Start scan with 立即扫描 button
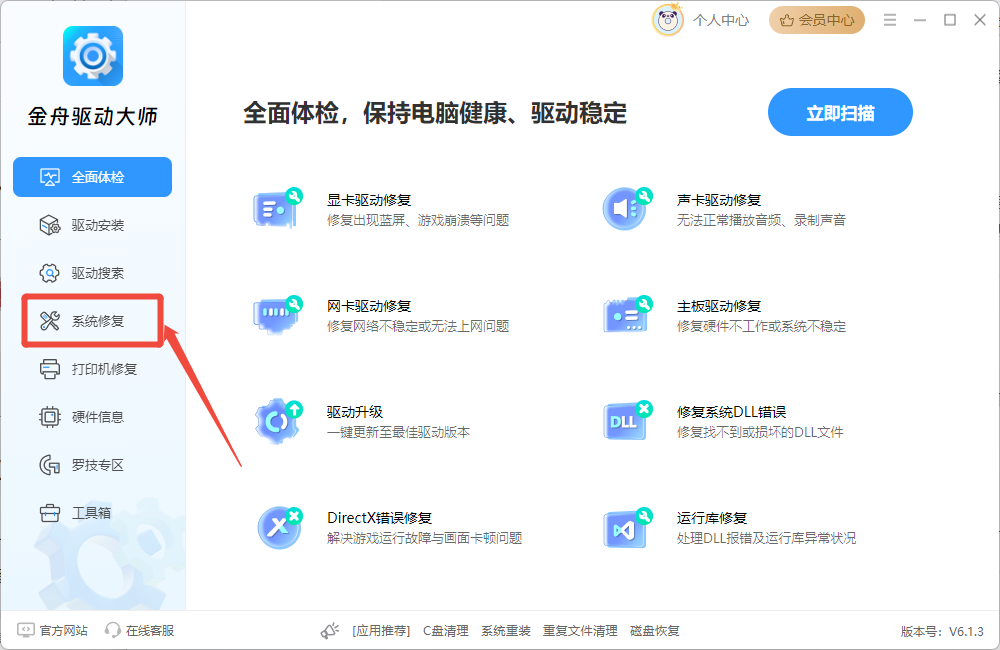Image resolution: width=1000 pixels, height=650 pixels. pos(840,112)
